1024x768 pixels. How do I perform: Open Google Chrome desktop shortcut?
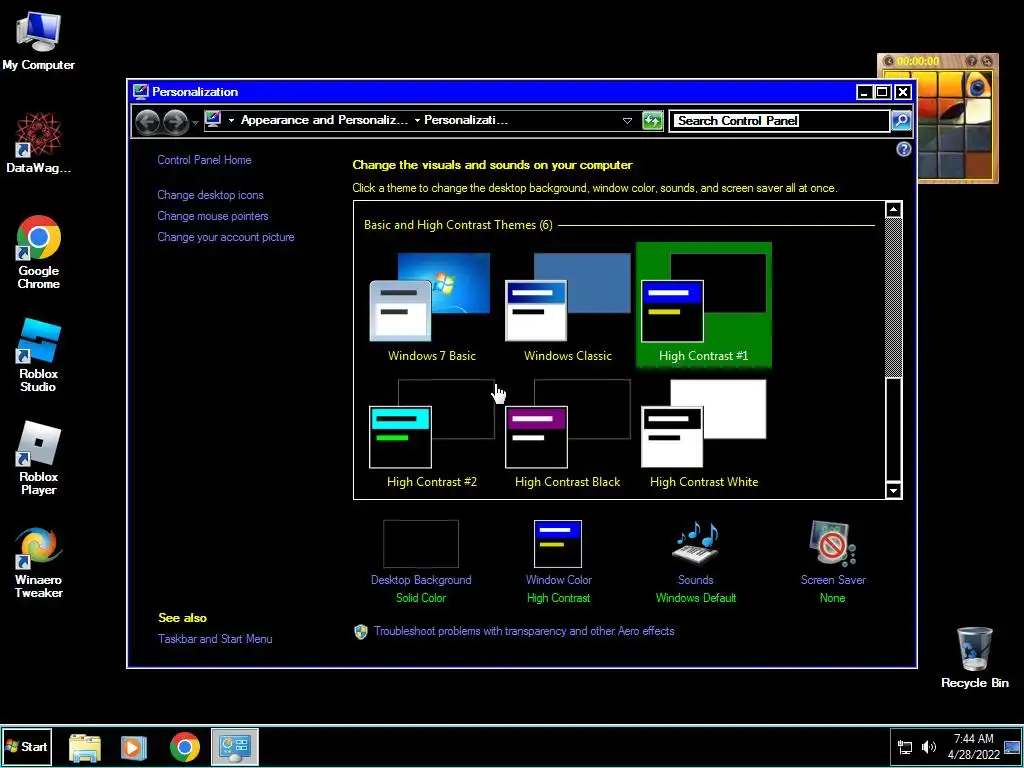point(39,252)
